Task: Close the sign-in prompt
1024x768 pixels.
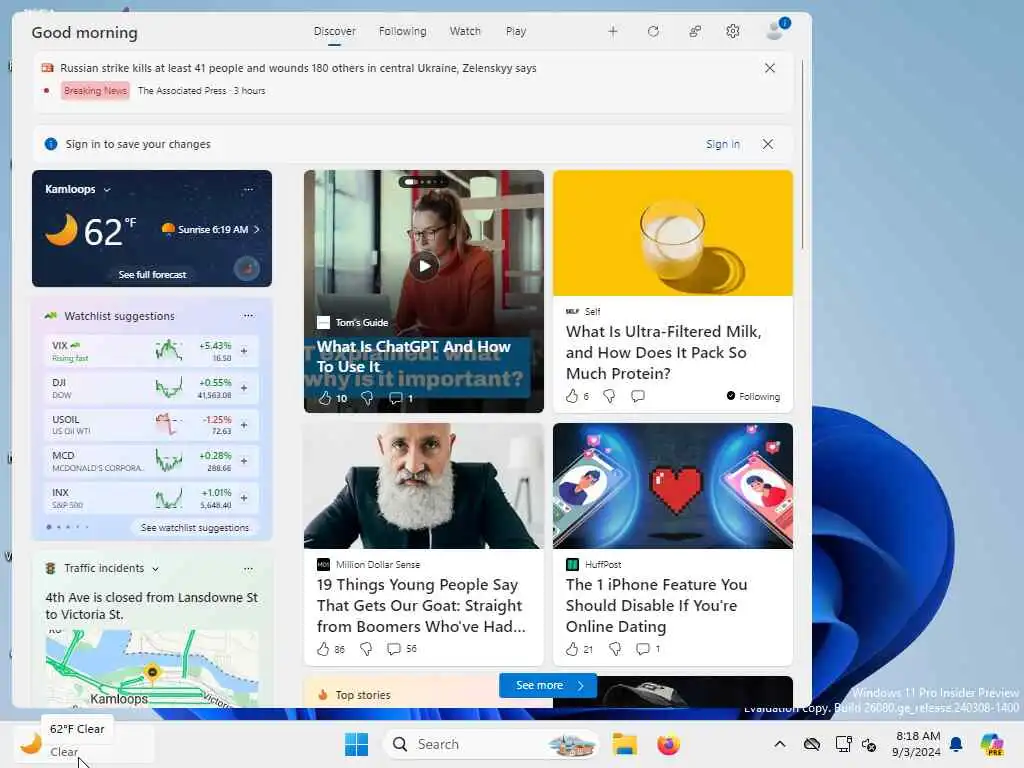Action: [768, 144]
